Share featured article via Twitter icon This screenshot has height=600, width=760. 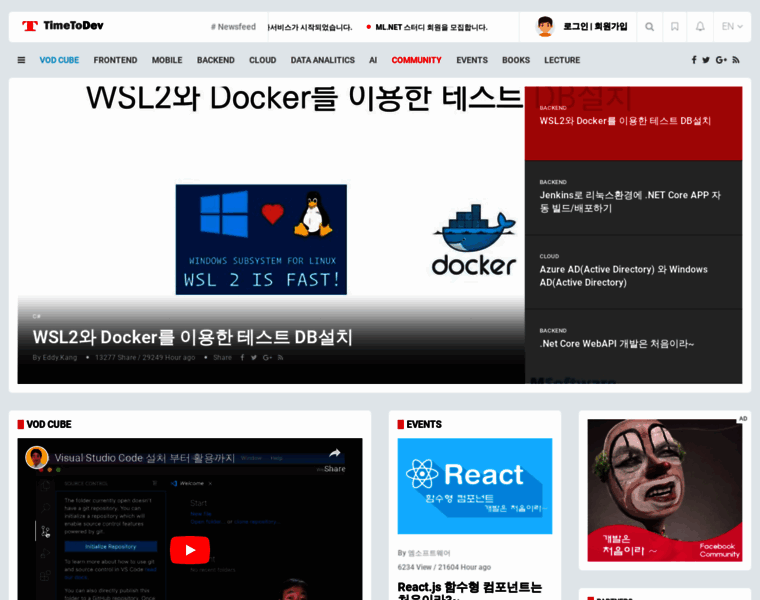254,358
